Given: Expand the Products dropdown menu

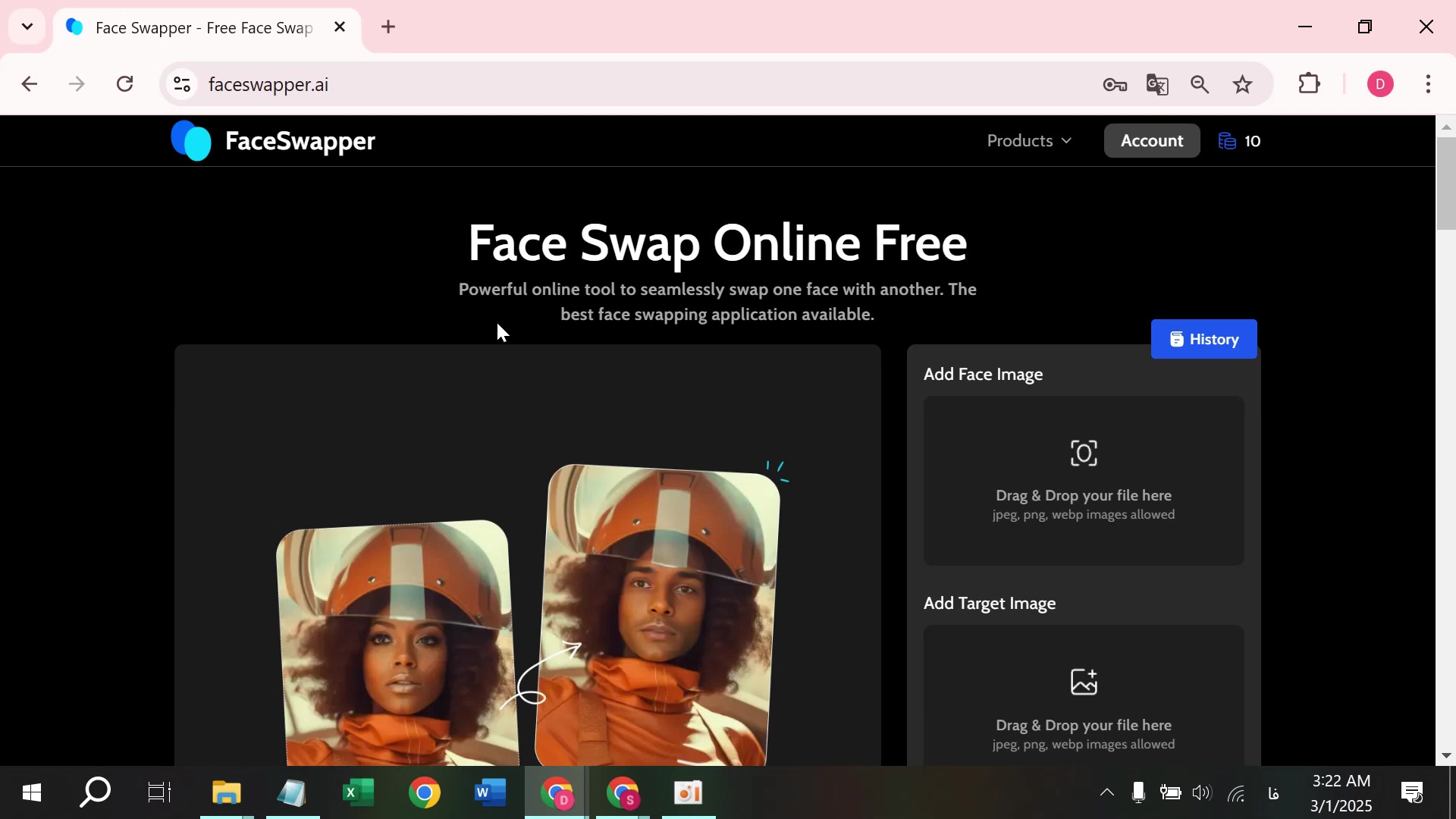Looking at the screenshot, I should [x=1029, y=141].
